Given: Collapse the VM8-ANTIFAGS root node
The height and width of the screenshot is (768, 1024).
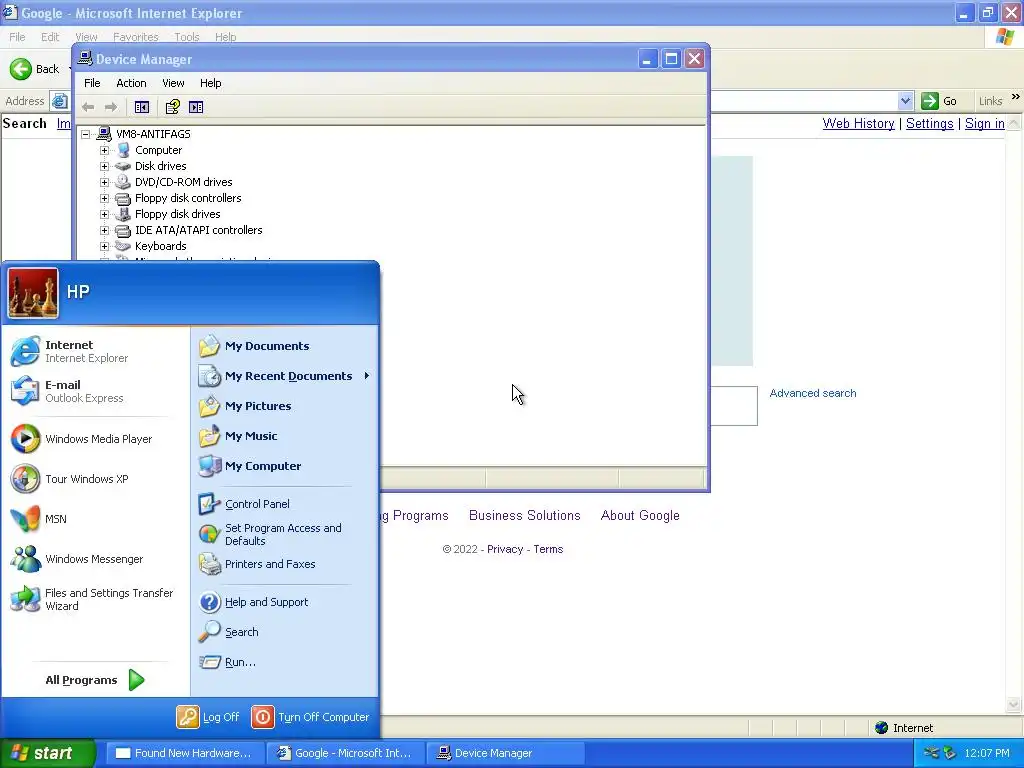Looking at the screenshot, I should coord(86,134).
